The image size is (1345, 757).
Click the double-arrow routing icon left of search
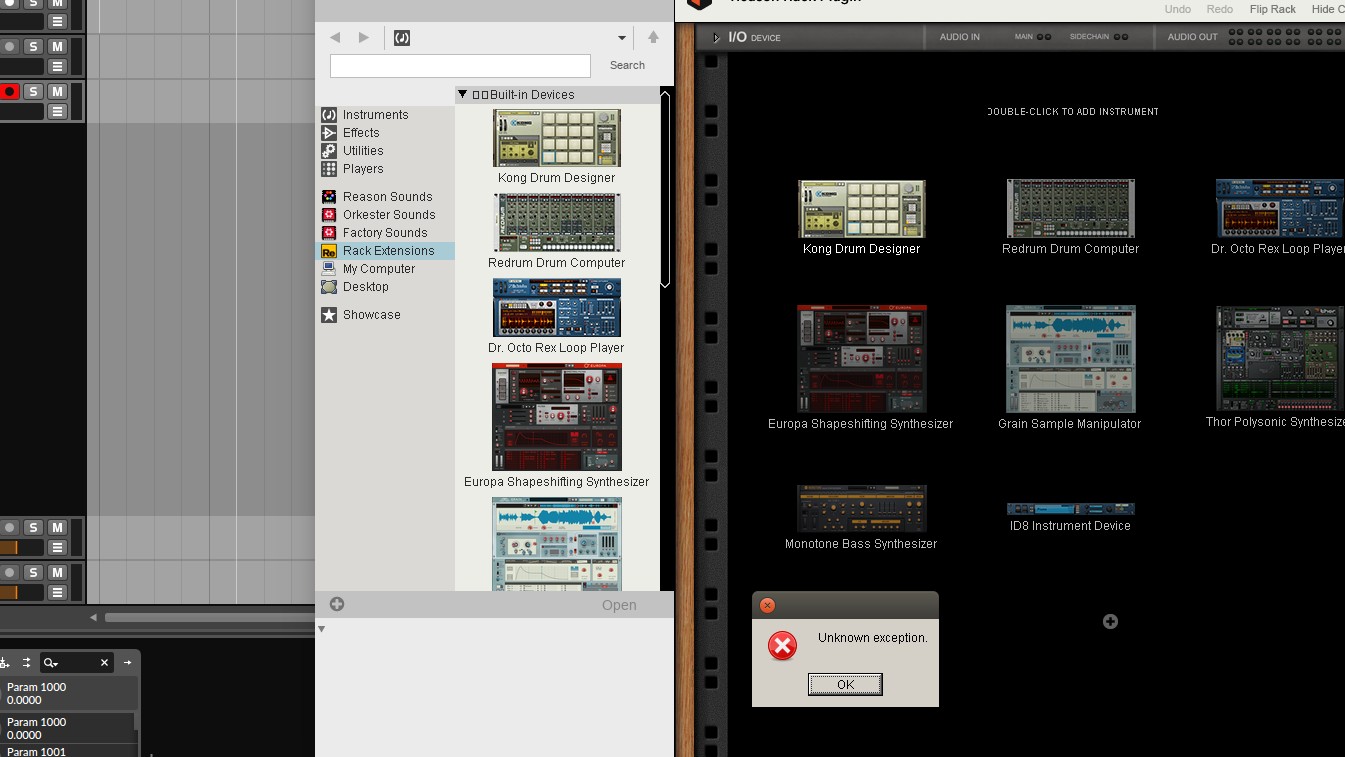[x=27, y=663]
